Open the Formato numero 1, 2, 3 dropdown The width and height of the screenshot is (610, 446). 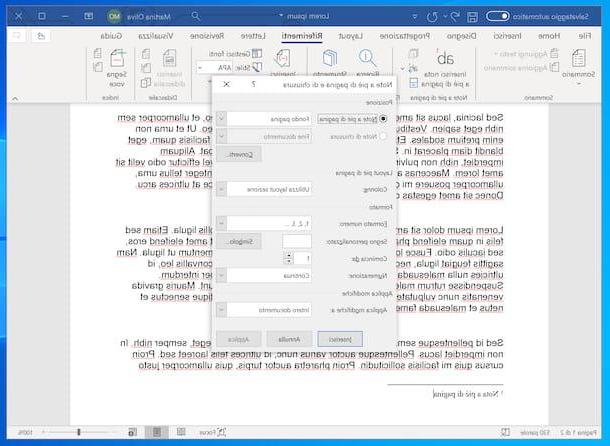point(264,223)
